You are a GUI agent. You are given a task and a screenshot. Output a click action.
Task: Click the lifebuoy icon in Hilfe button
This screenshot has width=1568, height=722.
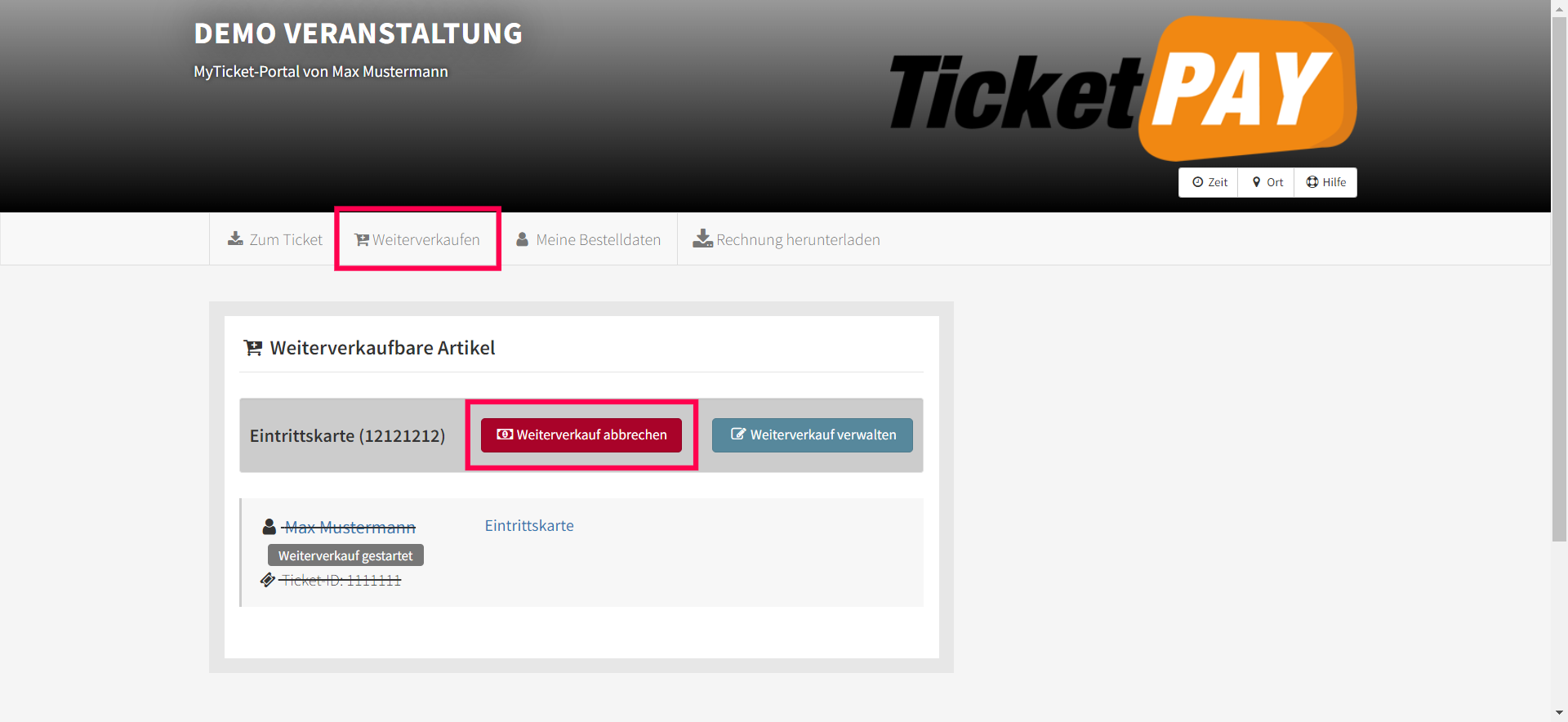click(1312, 182)
